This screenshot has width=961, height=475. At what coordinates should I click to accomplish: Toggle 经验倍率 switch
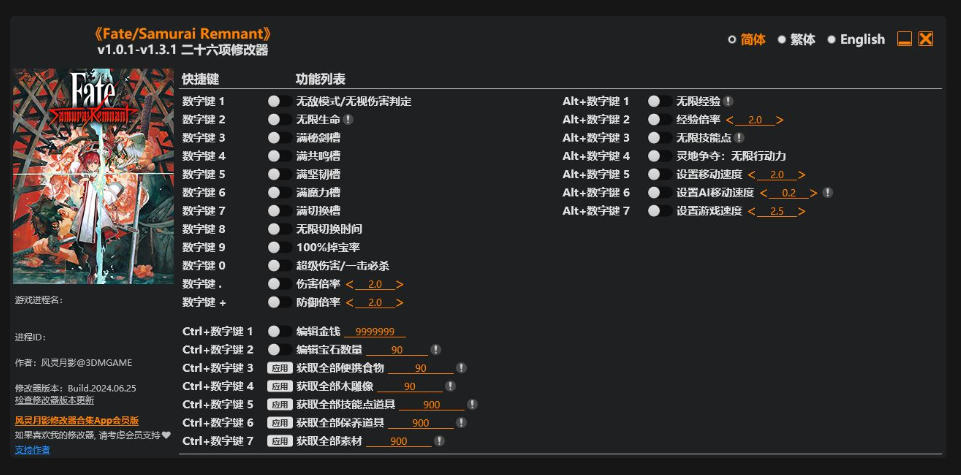659,120
